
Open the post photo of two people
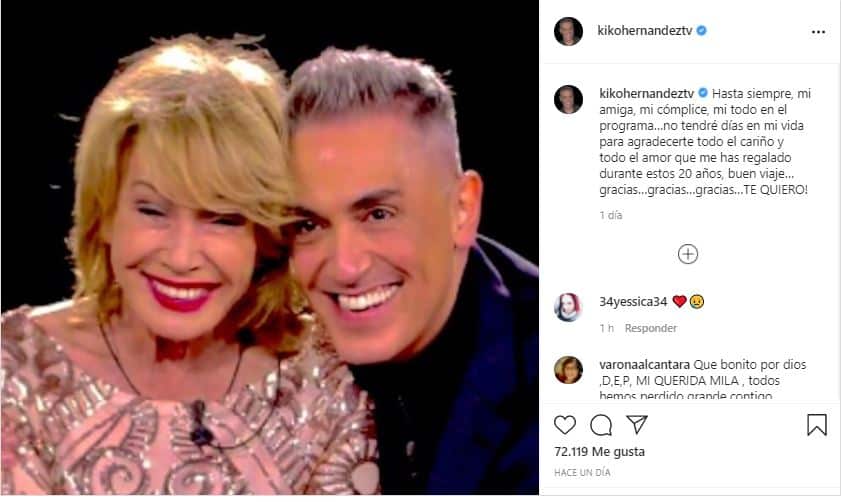click(270, 248)
